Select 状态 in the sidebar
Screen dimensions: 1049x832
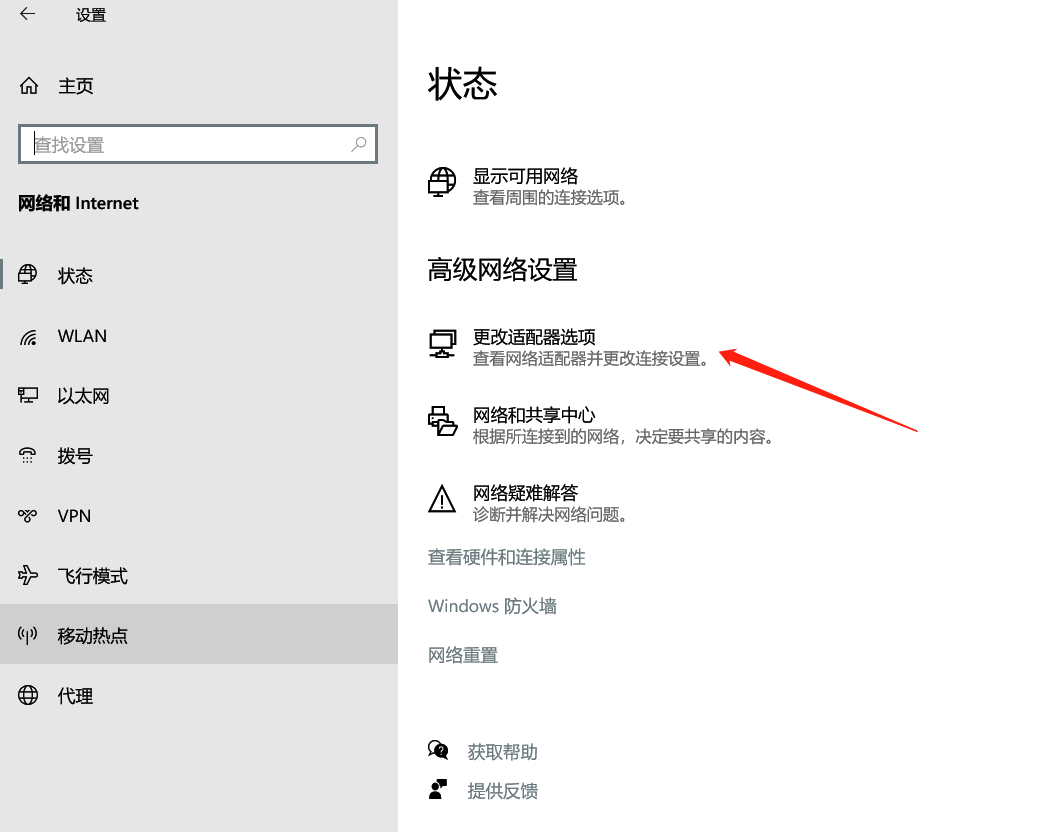pyautogui.click(x=199, y=276)
